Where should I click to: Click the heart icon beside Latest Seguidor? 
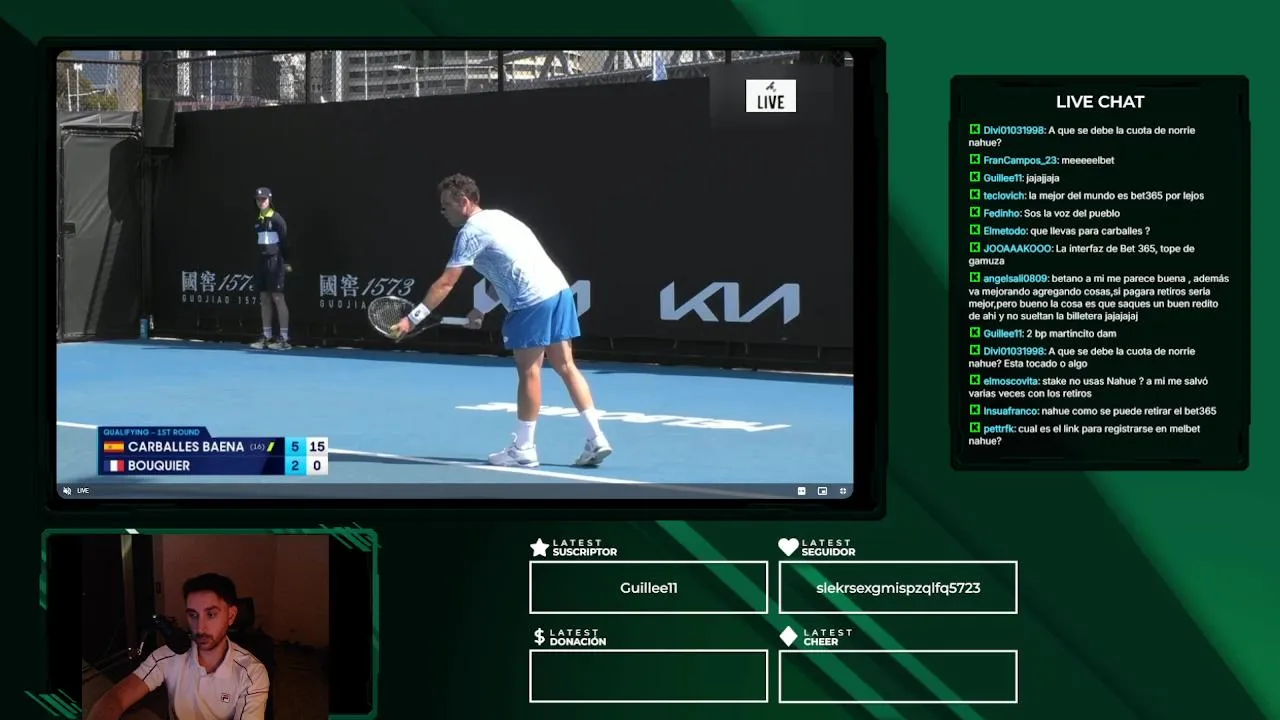pos(788,547)
